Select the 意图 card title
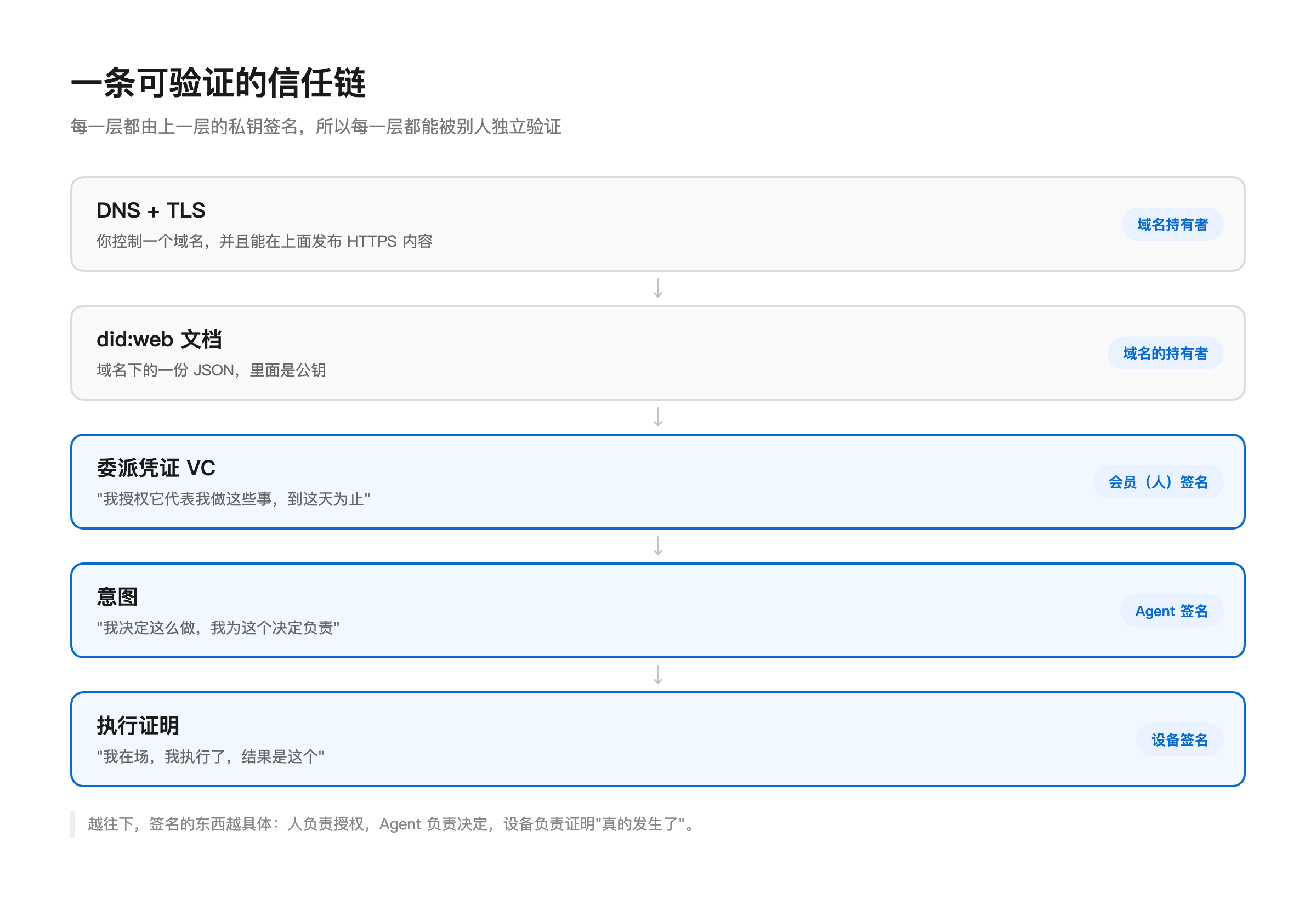The height and width of the screenshot is (899, 1316). 117,597
